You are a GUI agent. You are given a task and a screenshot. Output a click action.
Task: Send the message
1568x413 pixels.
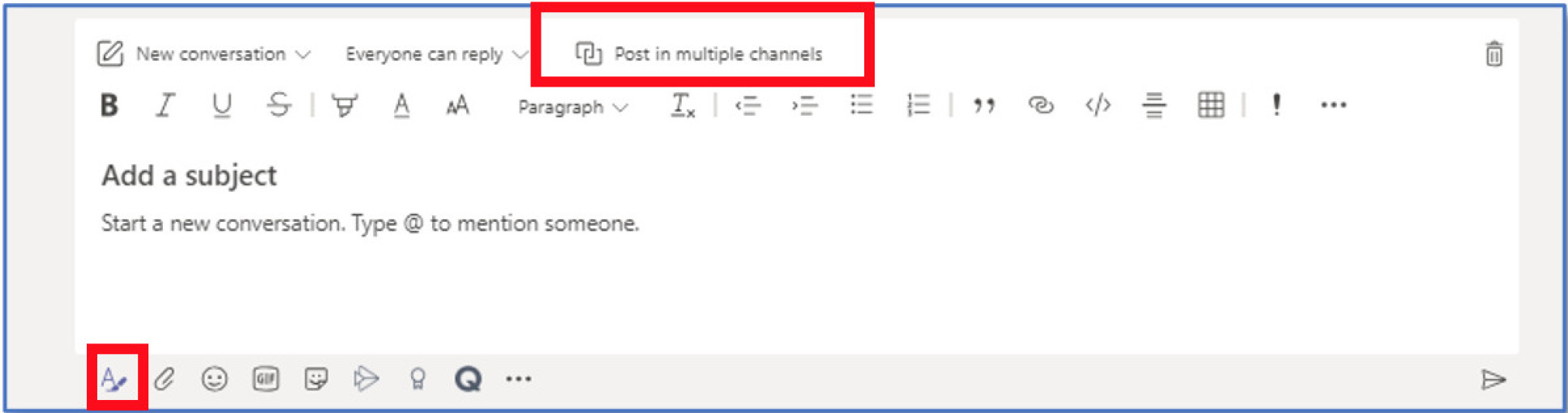(x=1493, y=379)
